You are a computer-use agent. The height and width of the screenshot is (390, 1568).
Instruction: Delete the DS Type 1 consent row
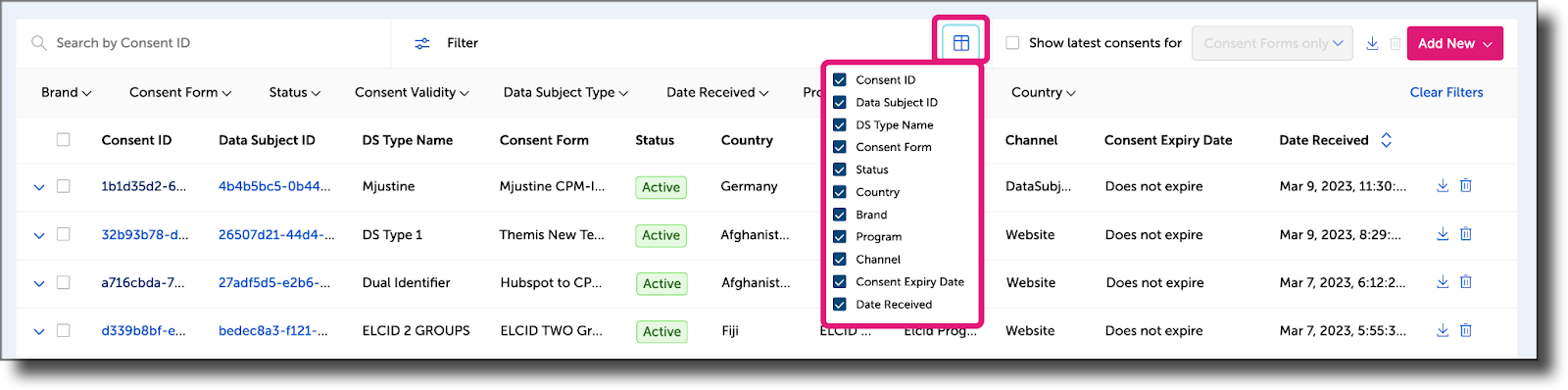(1466, 234)
